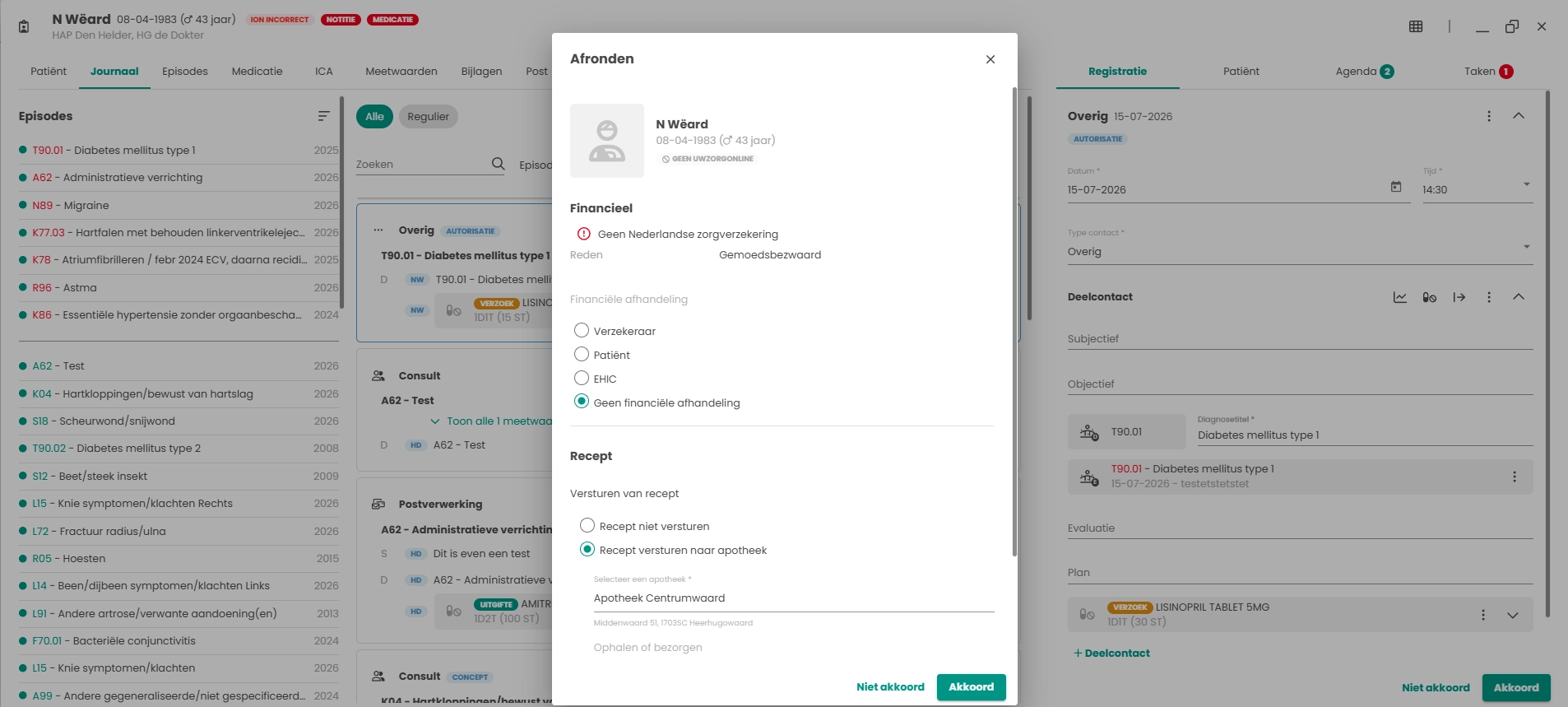The height and width of the screenshot is (707, 1568).
Task: Click the pill icon next to the AMITR journal line
Action: (x=453, y=611)
